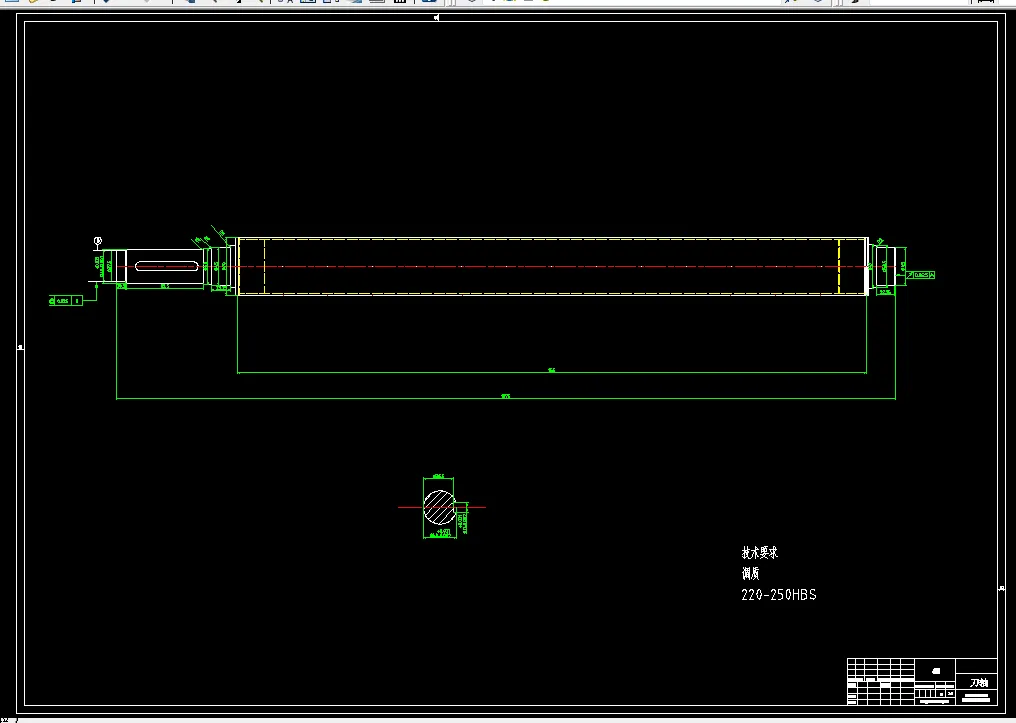This screenshot has height=723, width=1016.
Task: Select the 220-250HBS hardness text
Action: (779, 595)
